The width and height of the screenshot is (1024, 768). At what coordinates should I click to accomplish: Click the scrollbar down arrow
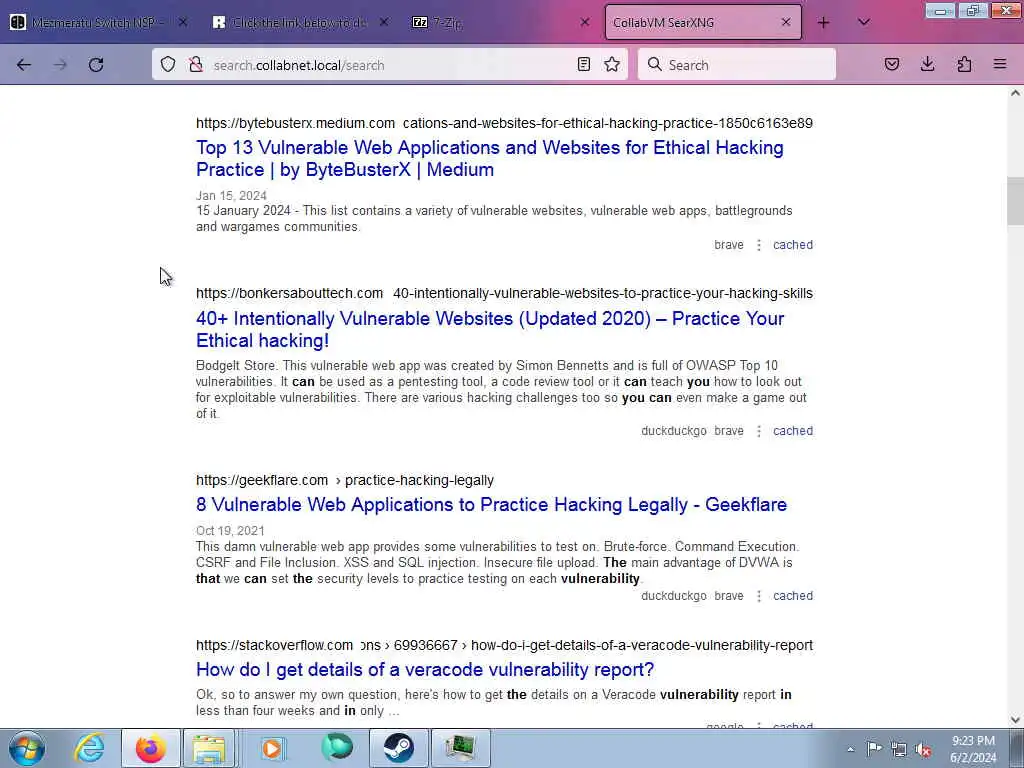[x=1015, y=720]
